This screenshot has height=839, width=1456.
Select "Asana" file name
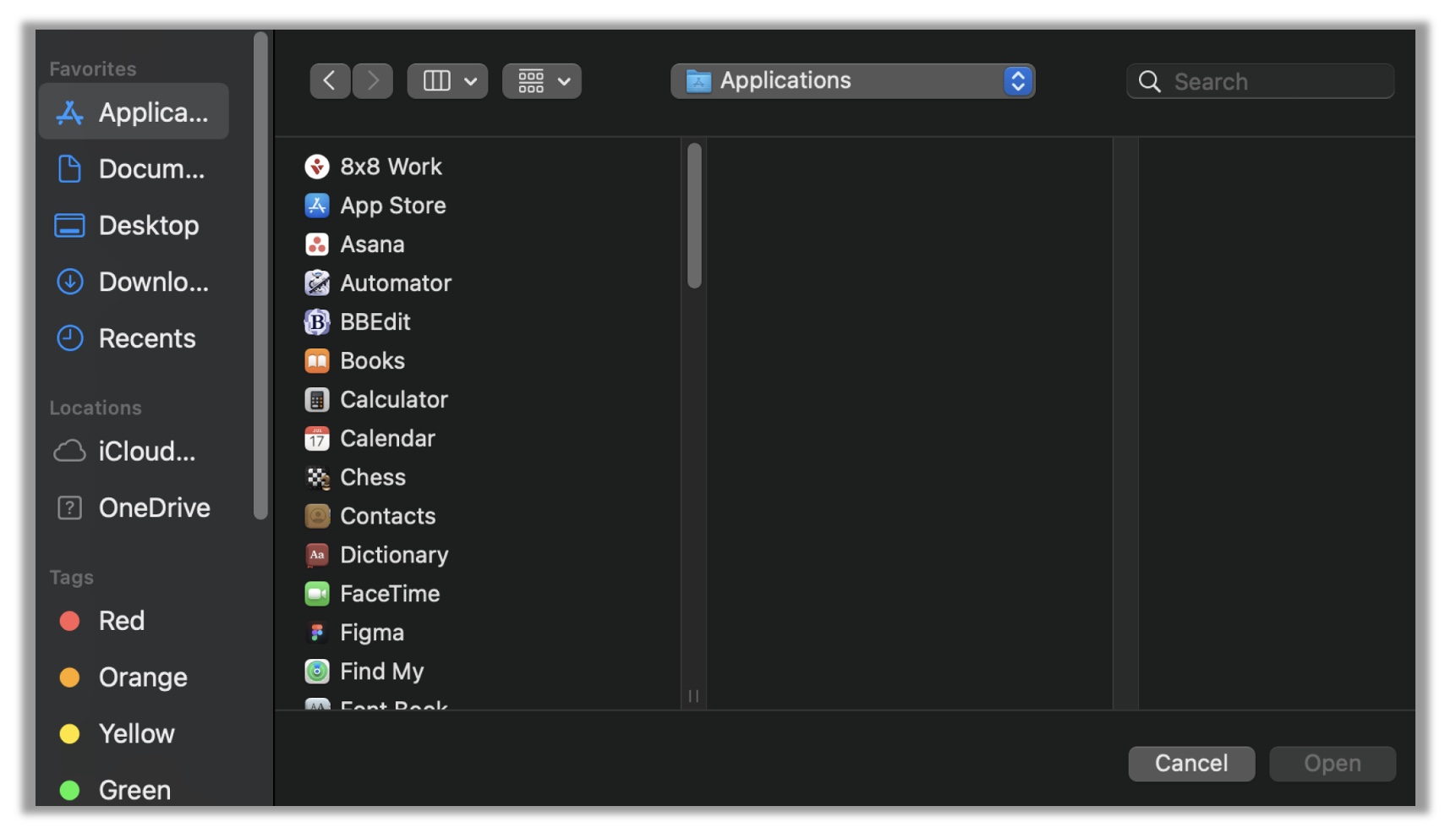pyautogui.click(x=372, y=244)
